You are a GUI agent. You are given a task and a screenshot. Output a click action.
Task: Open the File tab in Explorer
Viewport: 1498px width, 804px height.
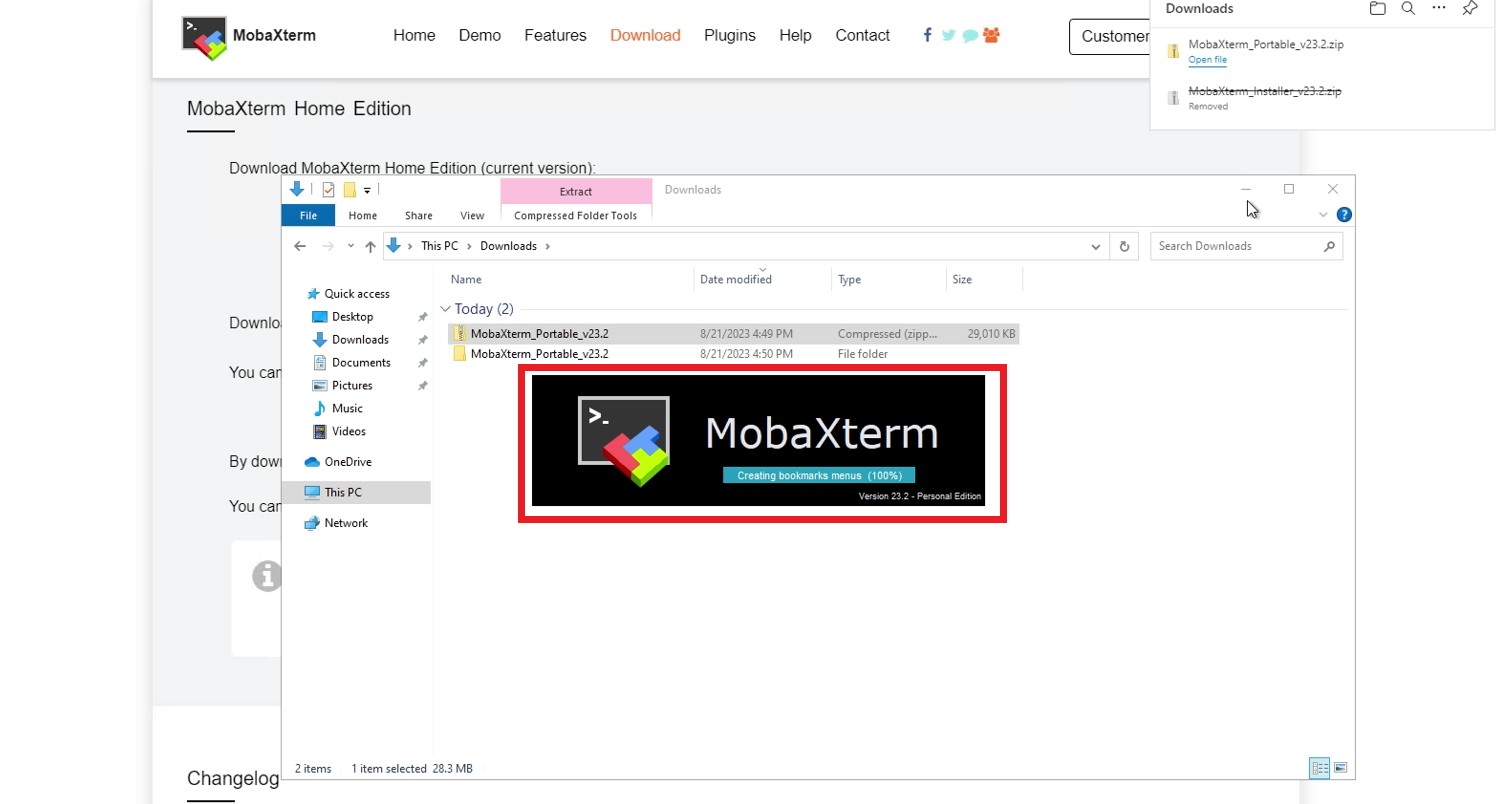308,215
